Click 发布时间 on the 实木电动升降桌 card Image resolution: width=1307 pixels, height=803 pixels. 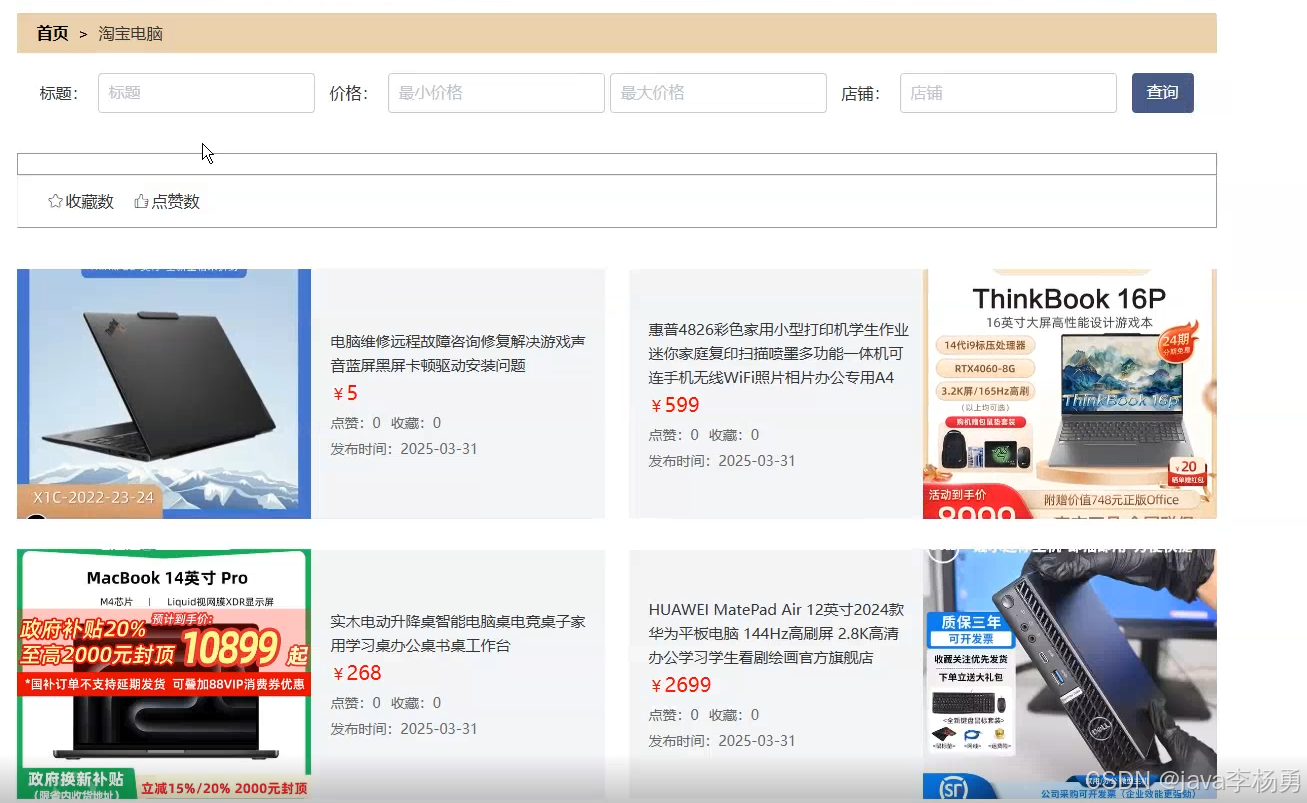coord(404,729)
